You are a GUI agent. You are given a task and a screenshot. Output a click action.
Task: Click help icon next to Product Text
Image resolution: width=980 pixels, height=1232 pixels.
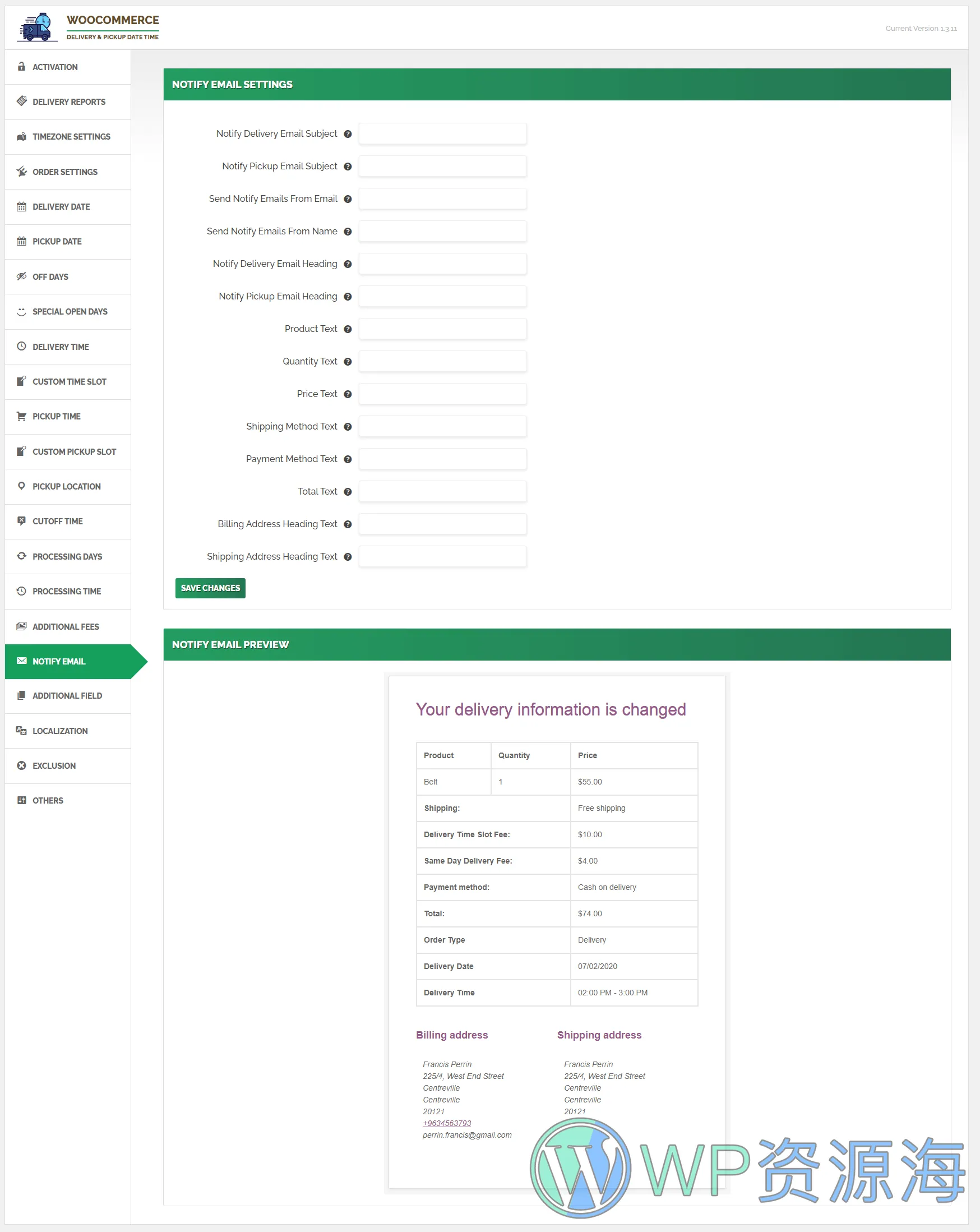coord(348,329)
